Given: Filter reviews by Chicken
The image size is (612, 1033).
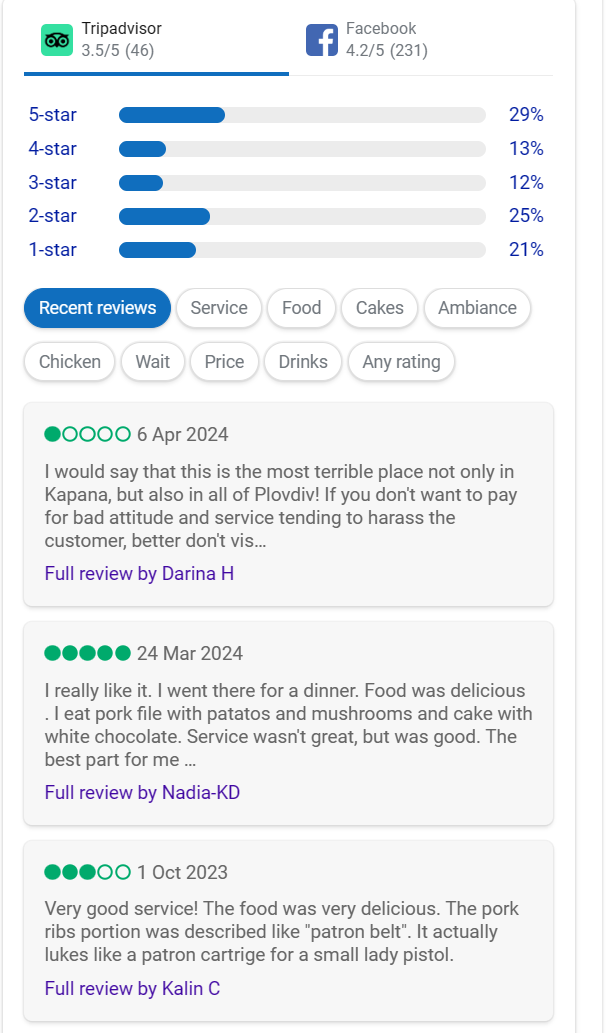Looking at the screenshot, I should click(70, 362).
